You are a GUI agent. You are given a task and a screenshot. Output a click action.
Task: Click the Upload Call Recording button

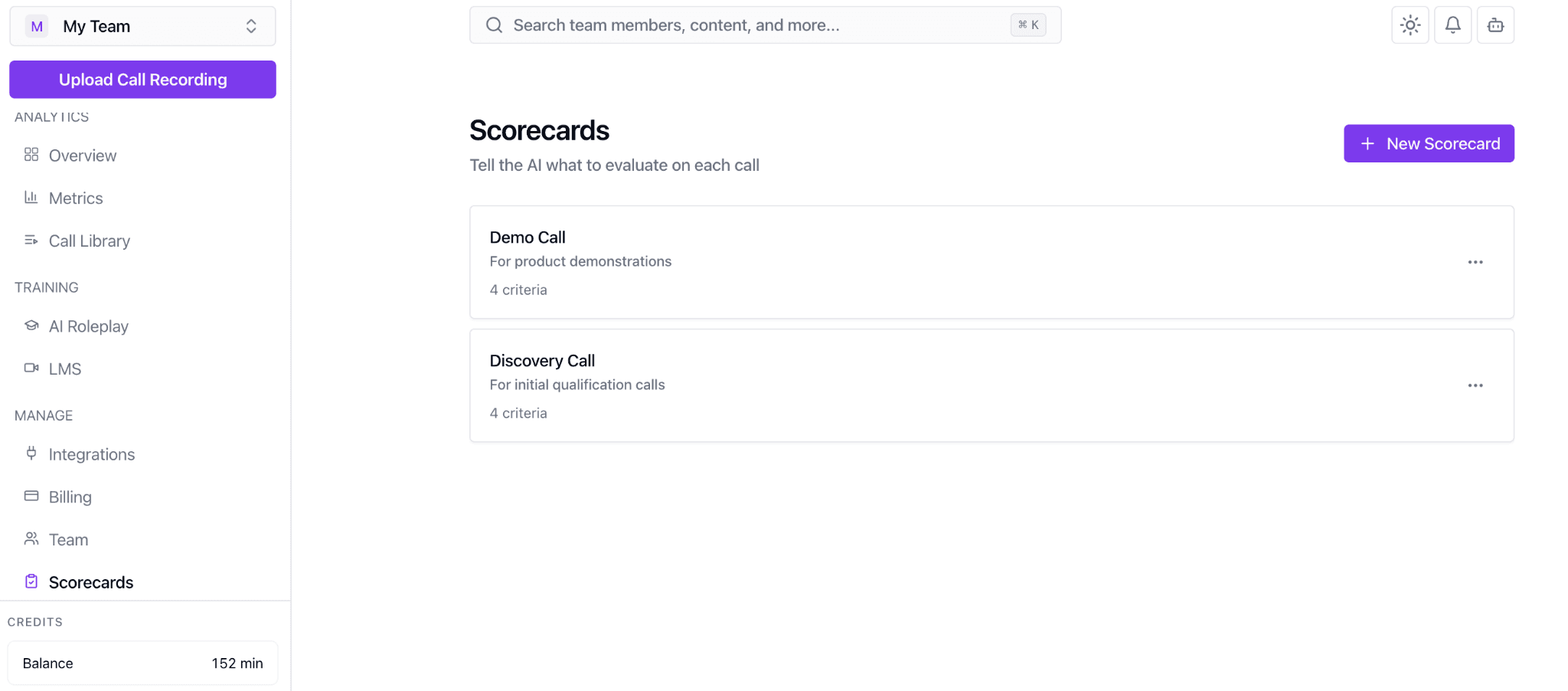click(x=142, y=79)
